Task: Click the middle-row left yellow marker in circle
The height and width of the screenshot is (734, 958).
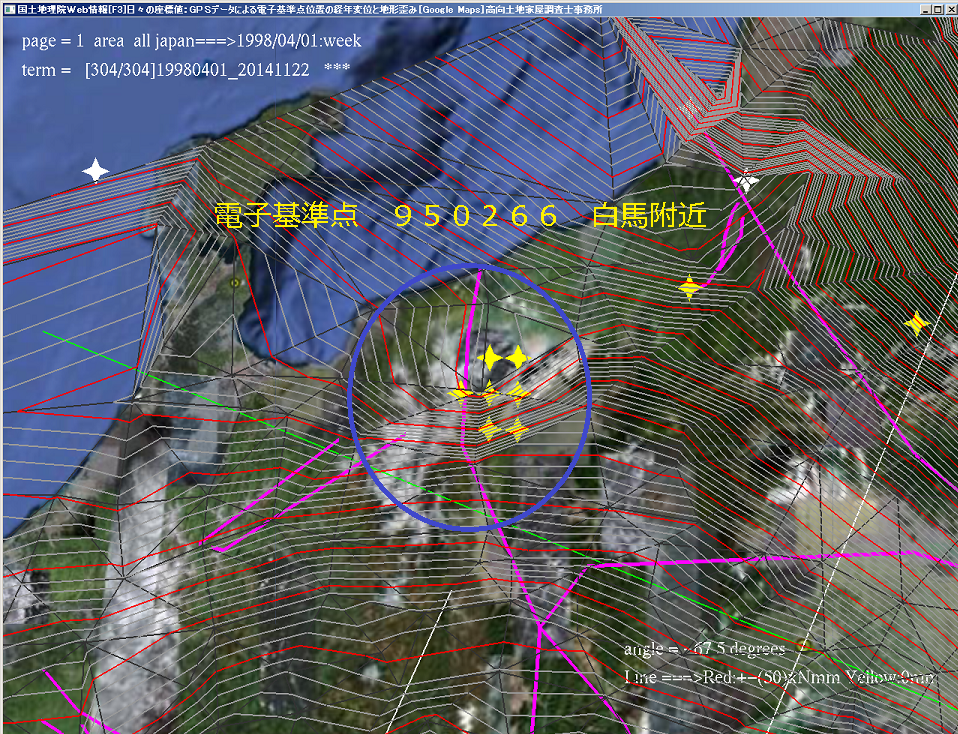Action: point(461,392)
